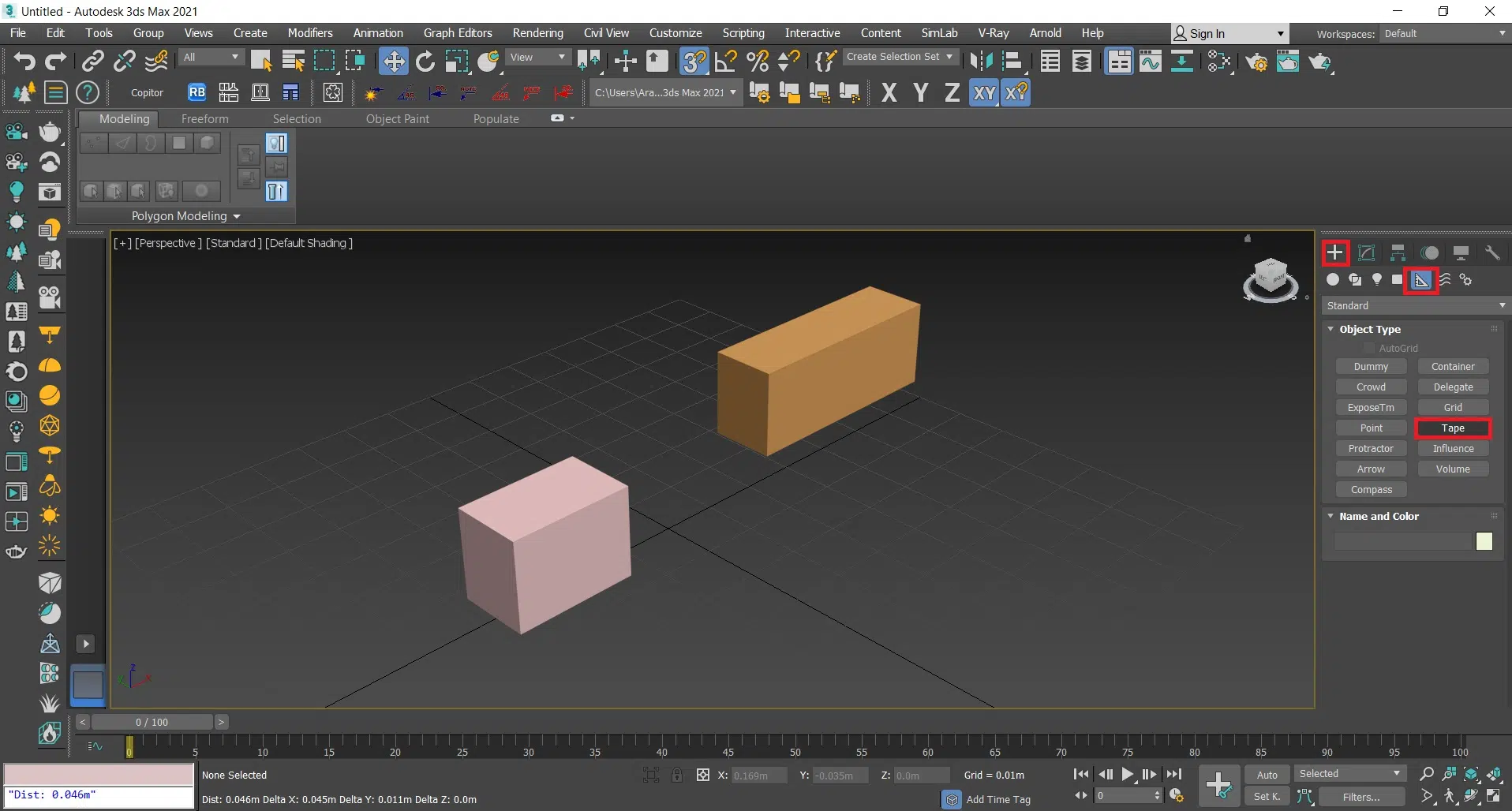Image resolution: width=1512 pixels, height=811 pixels.
Task: Click the Utilities wrench panel icon
Action: 1491,253
